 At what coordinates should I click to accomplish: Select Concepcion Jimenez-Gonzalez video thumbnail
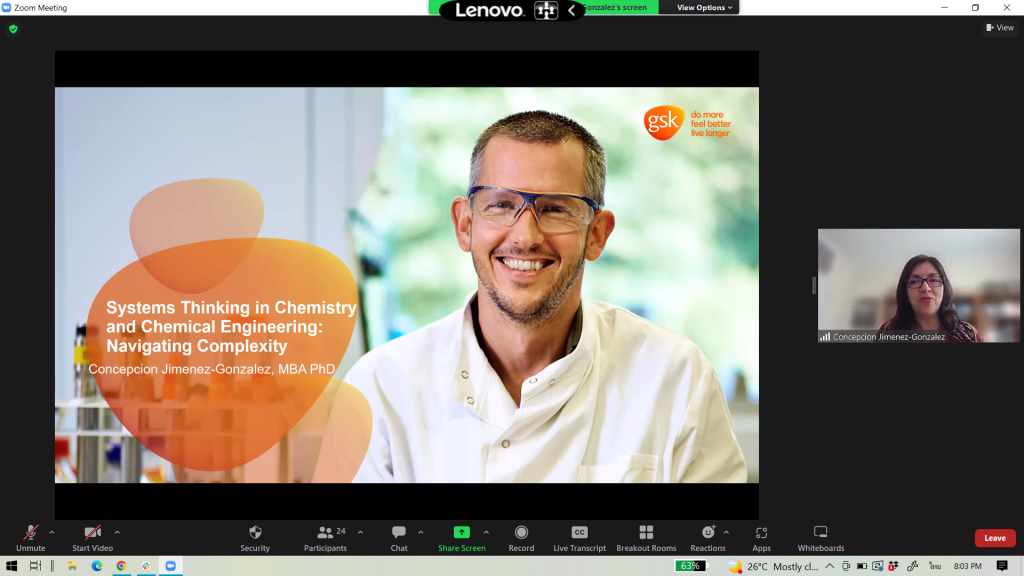click(x=918, y=285)
